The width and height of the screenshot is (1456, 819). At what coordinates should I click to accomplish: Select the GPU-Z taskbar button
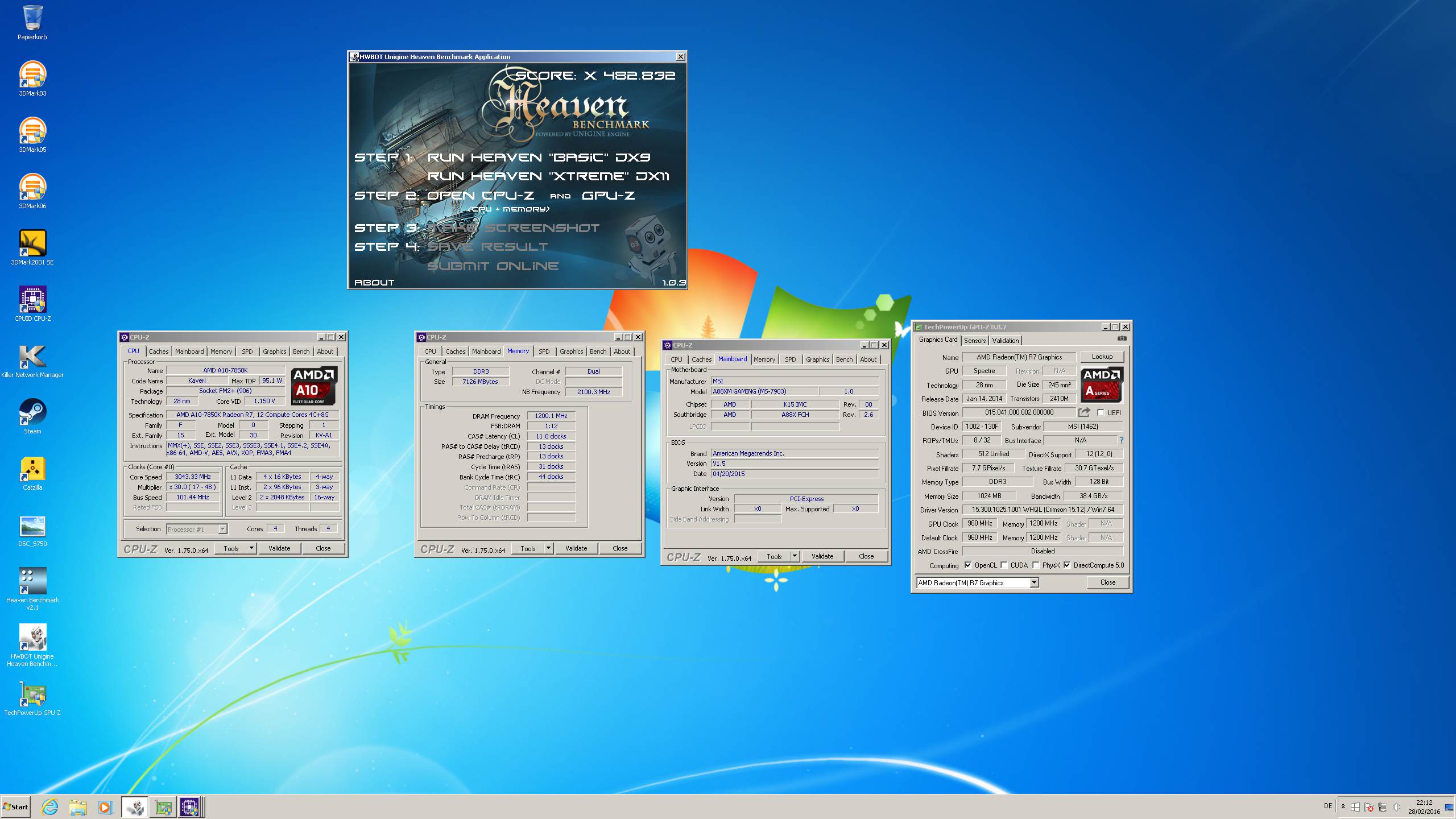coord(163,807)
